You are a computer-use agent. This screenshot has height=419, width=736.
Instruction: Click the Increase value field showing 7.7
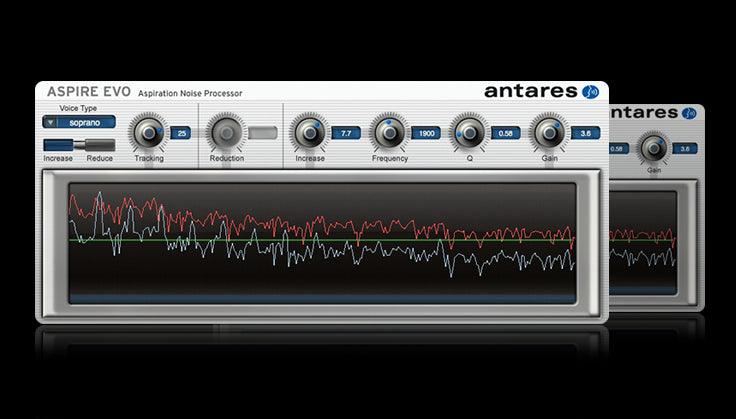point(346,133)
